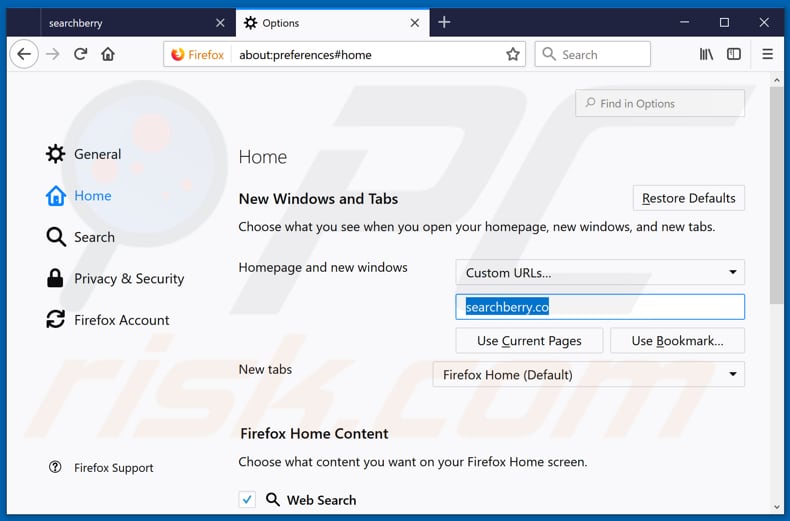Reload the current page
Viewport: 790px width, 521px height.
pos(81,54)
